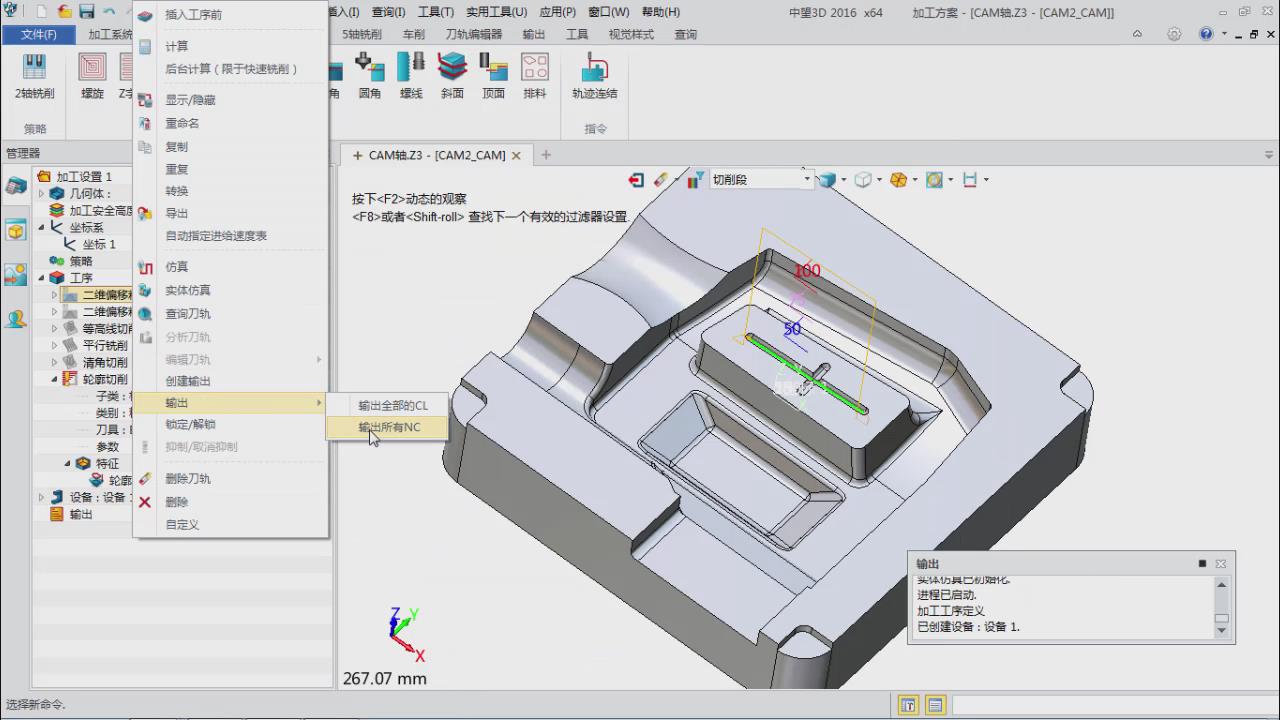
Task: Expand the 几何体 tree node
Action: pos(42,193)
